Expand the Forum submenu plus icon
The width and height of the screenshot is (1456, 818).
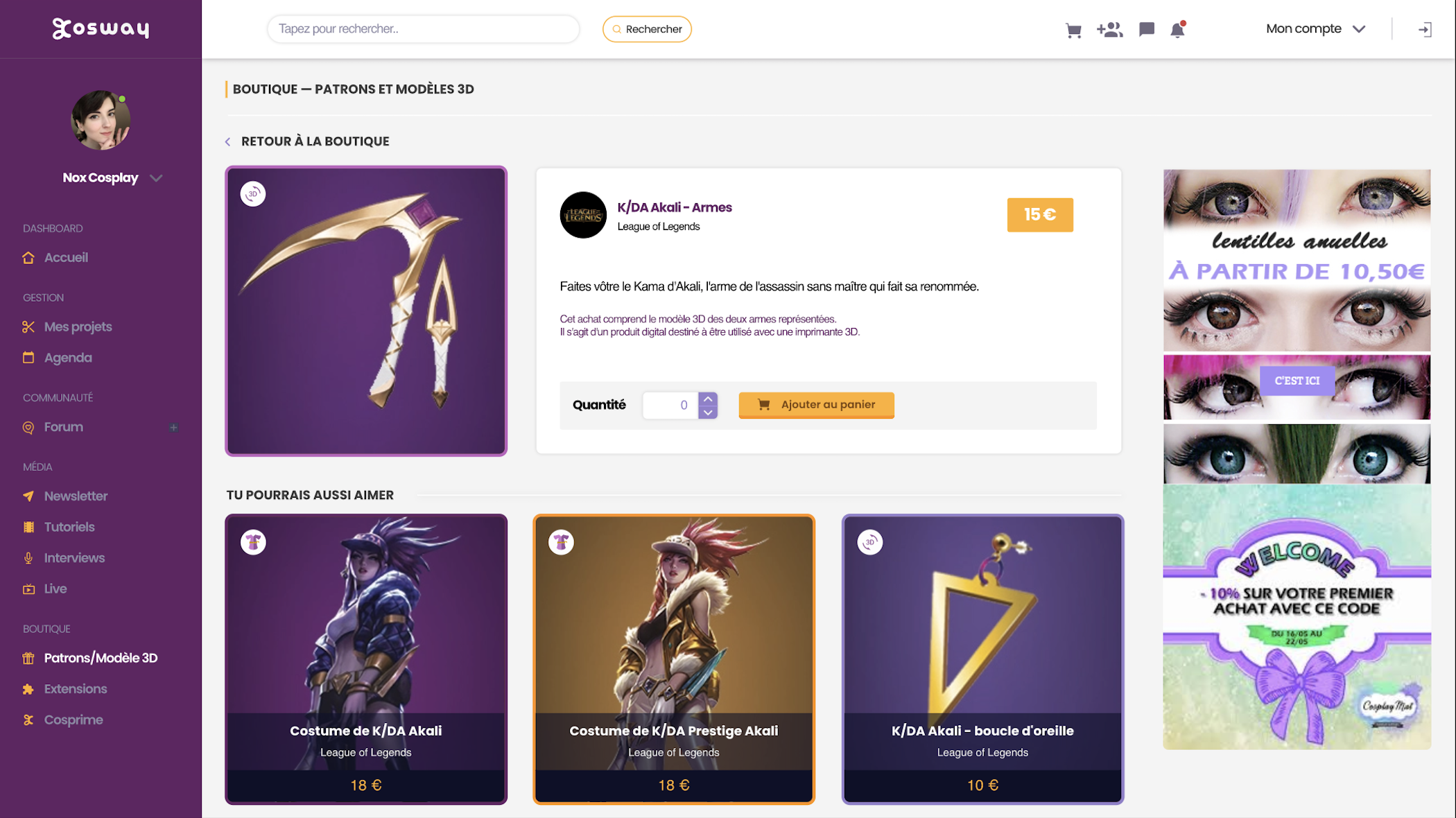click(x=173, y=428)
